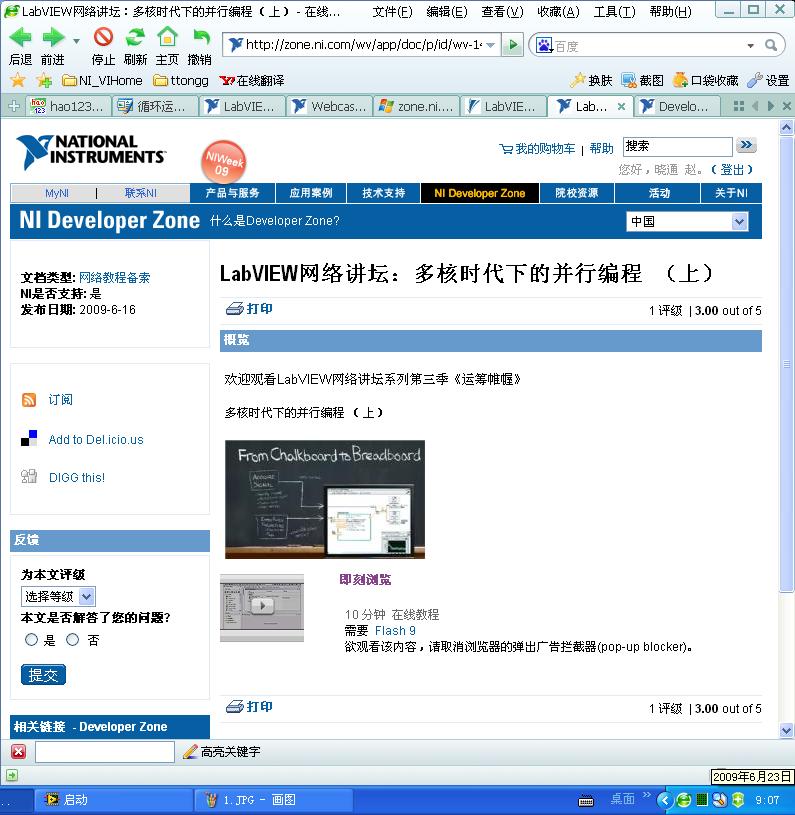The image size is (795, 815).
Task: Click Add to Del.icio.us link
Action: point(96,440)
